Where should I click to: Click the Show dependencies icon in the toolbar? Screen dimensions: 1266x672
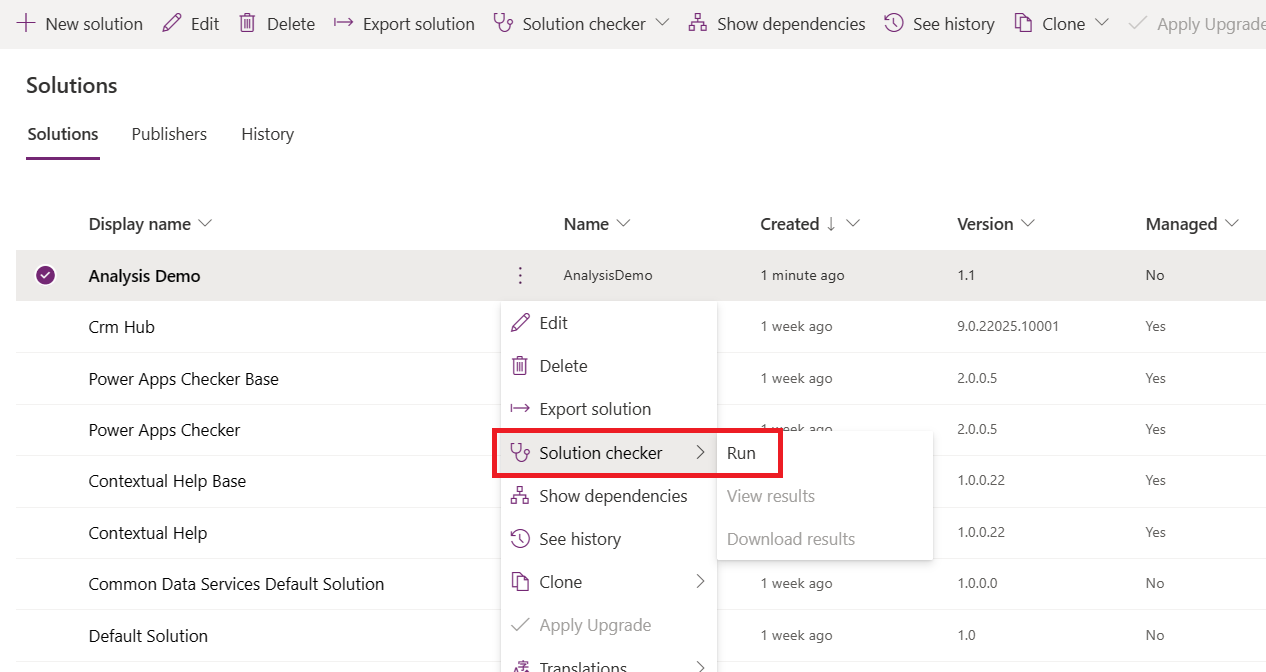[697, 23]
